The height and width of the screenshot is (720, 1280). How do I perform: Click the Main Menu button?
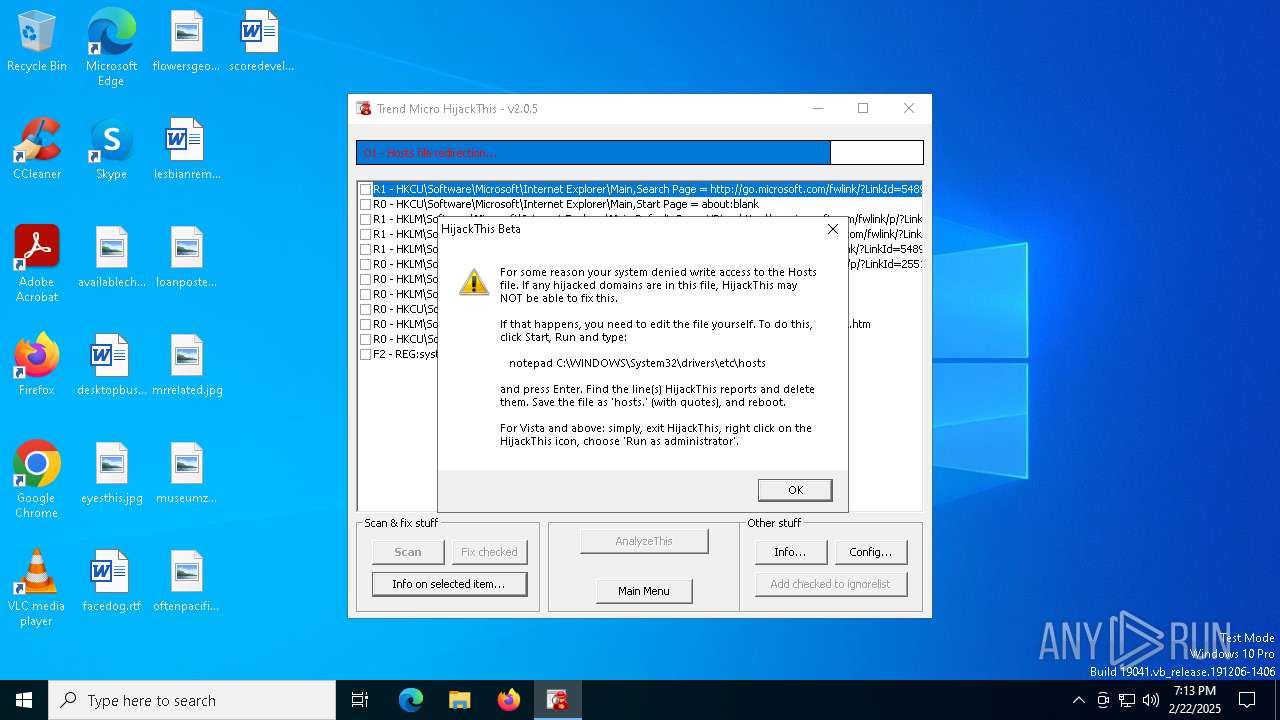click(x=644, y=591)
